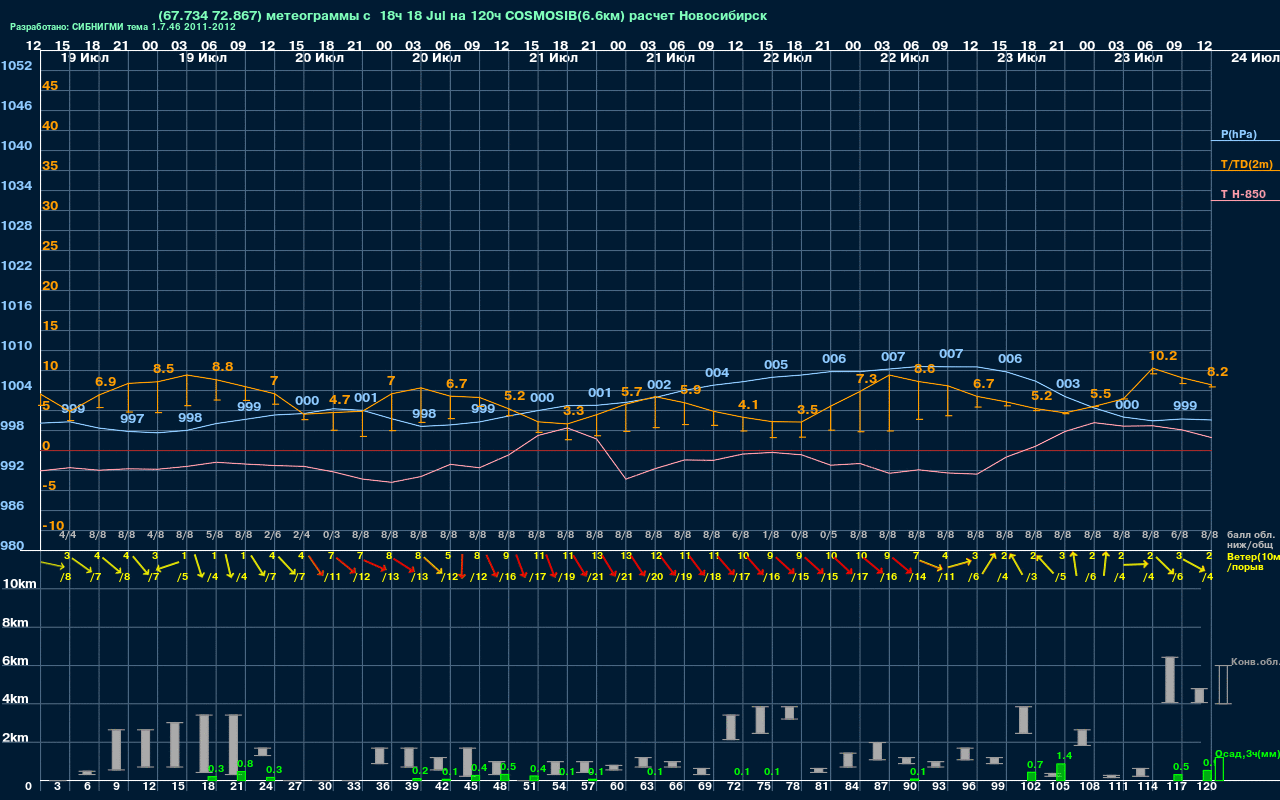The width and height of the screenshot is (1280, 800).
Task: Select the 10.2 temperature value
Action: coord(1163,356)
